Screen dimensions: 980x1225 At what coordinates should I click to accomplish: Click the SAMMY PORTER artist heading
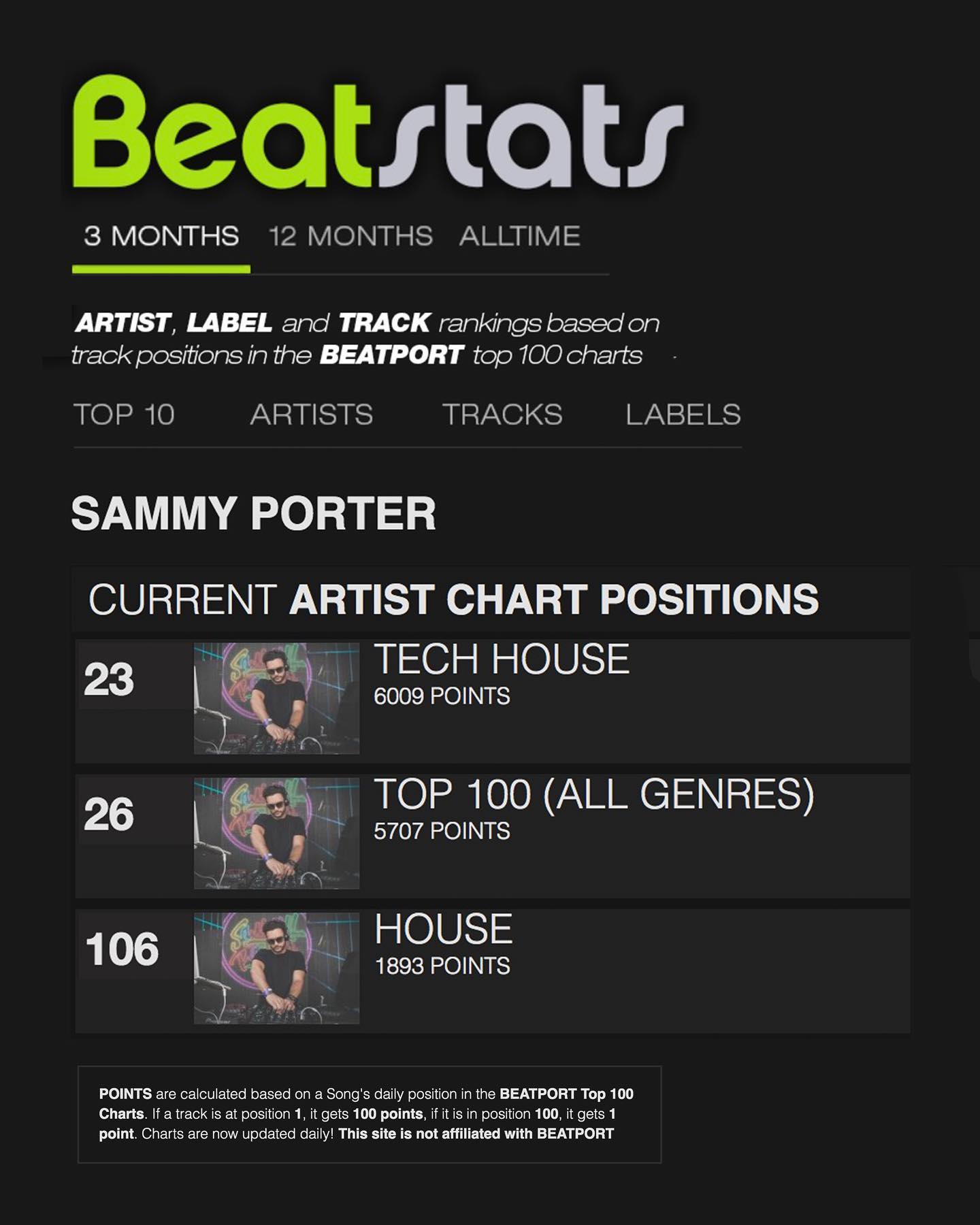(x=253, y=513)
